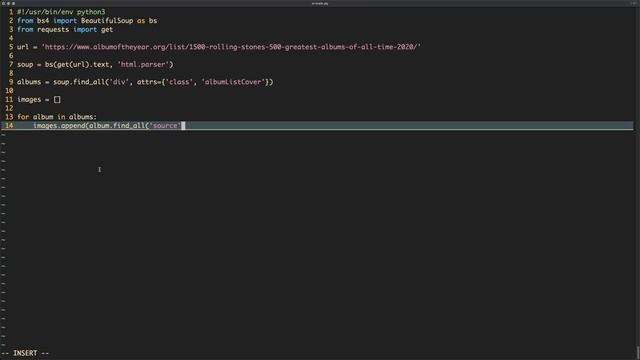Screen dimensions: 640x360
Task: Click 'get' at end of line 3
Action: [x=107, y=29]
